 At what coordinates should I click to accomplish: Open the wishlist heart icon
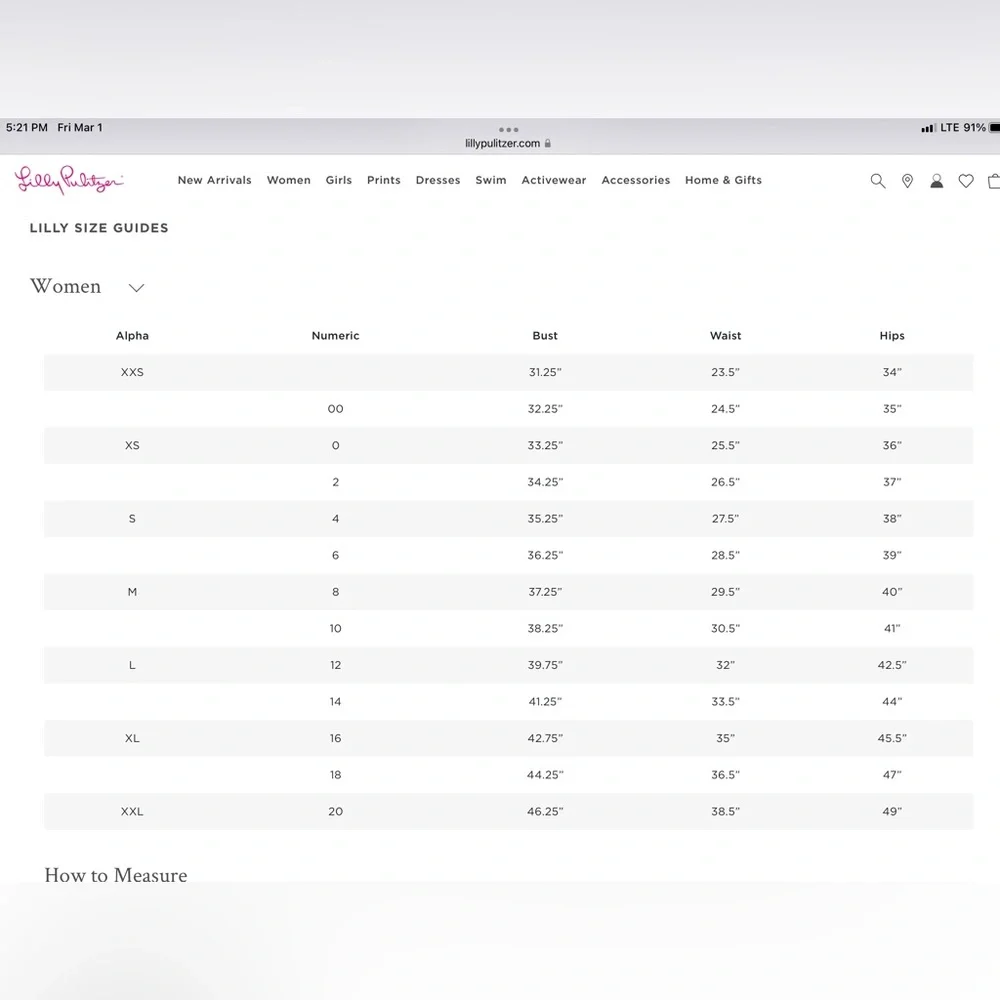pos(966,181)
